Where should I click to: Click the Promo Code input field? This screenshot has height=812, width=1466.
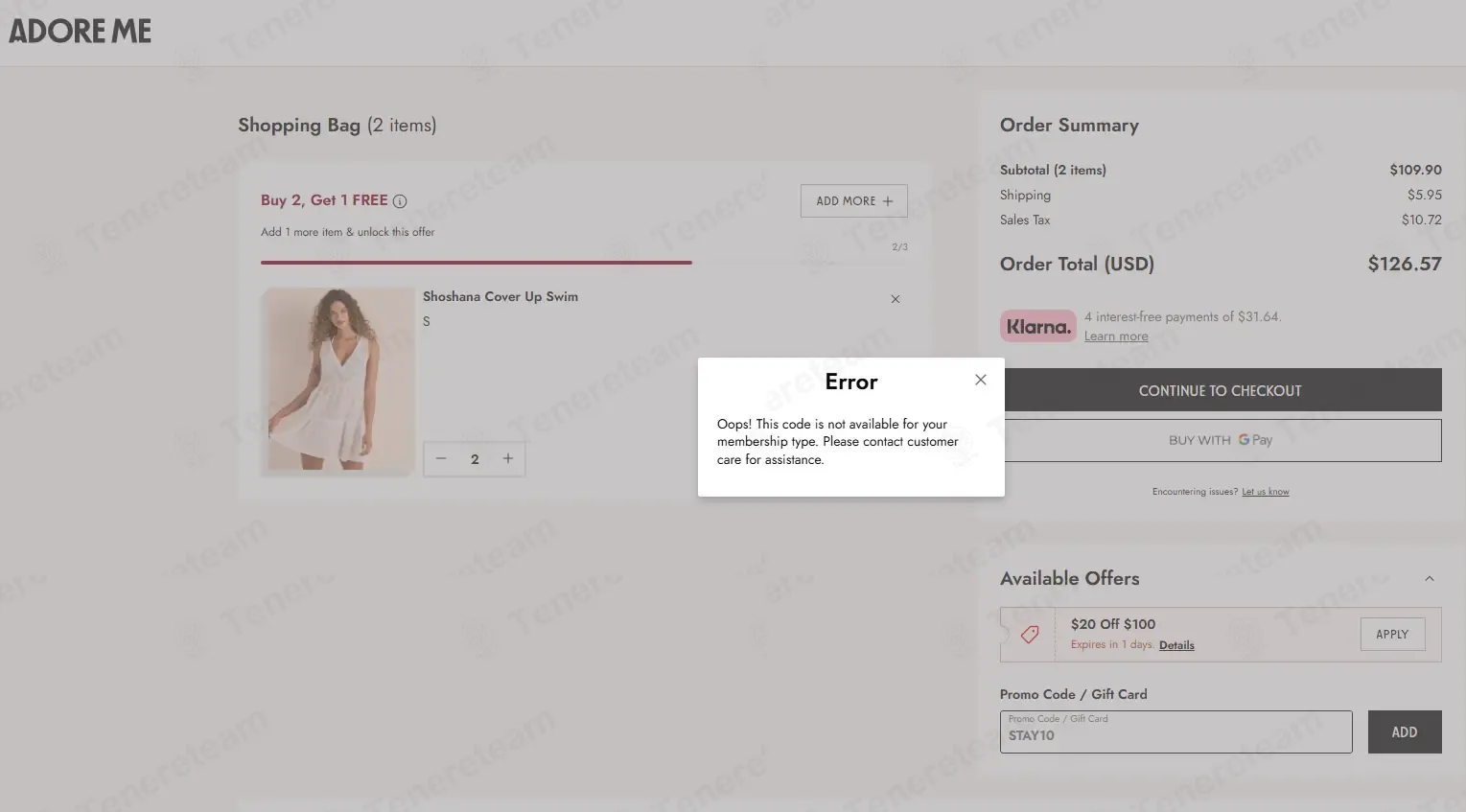(x=1175, y=731)
